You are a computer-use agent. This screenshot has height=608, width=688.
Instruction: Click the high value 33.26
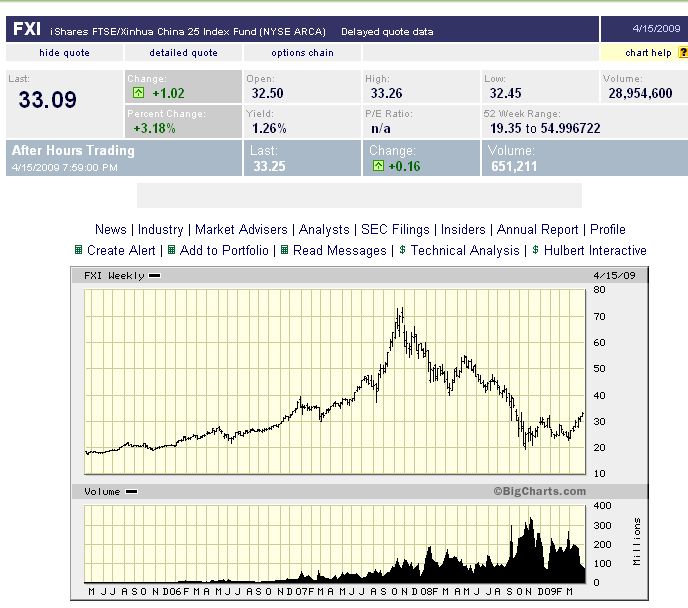pyautogui.click(x=387, y=93)
